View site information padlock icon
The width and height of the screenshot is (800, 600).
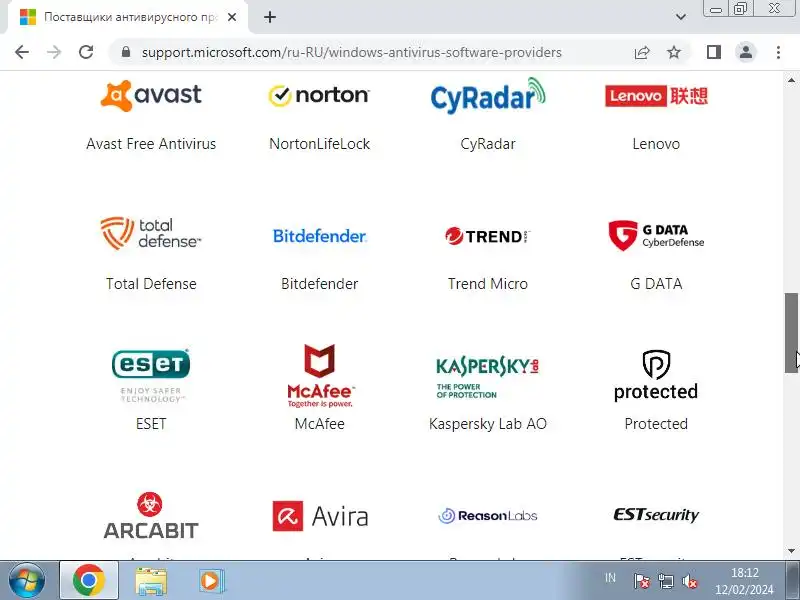126,52
